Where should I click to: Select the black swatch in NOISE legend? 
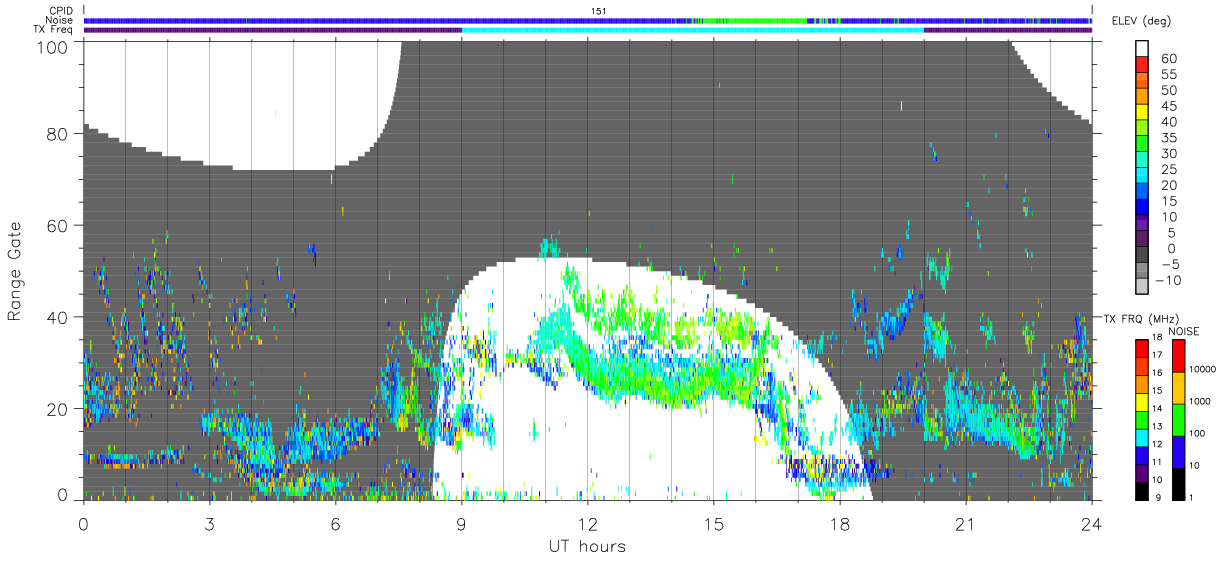pyautogui.click(x=1177, y=483)
